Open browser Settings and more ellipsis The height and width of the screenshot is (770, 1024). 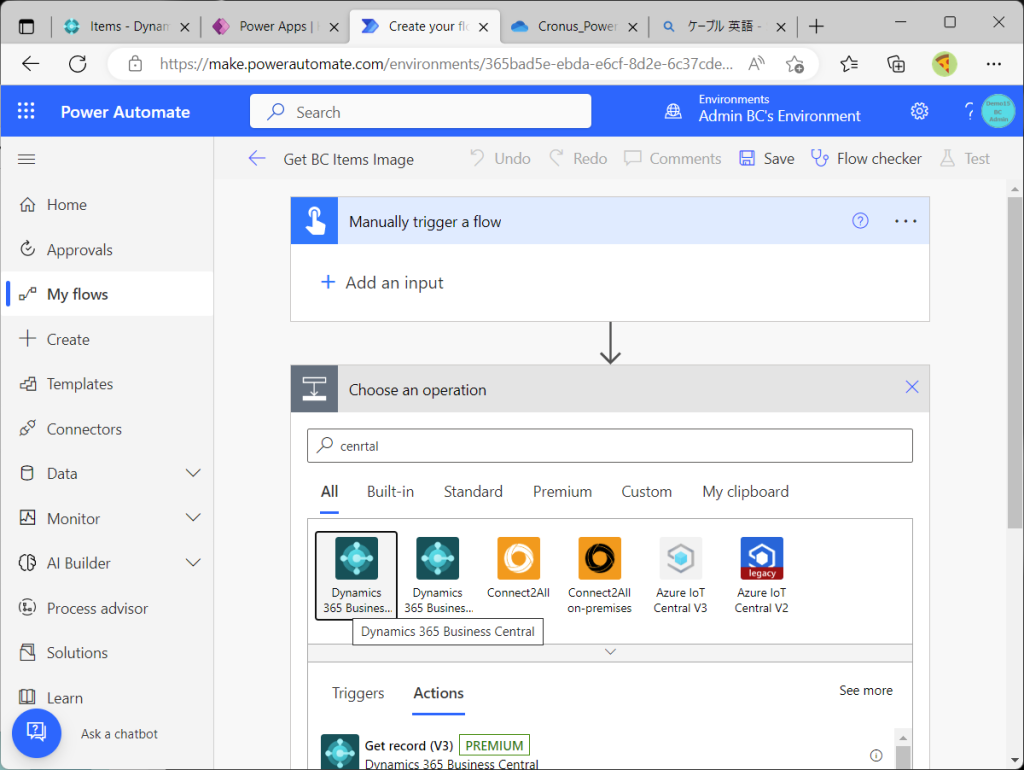pyautogui.click(x=993, y=63)
